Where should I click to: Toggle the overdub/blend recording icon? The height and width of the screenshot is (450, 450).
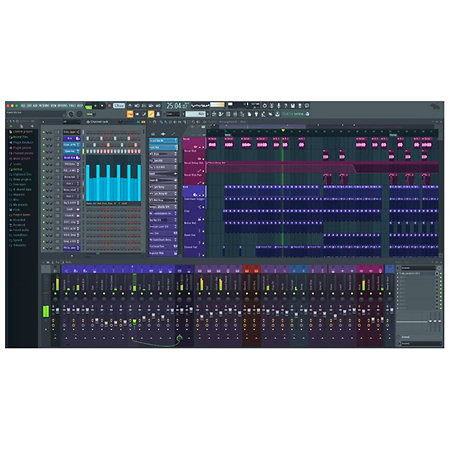151,106
